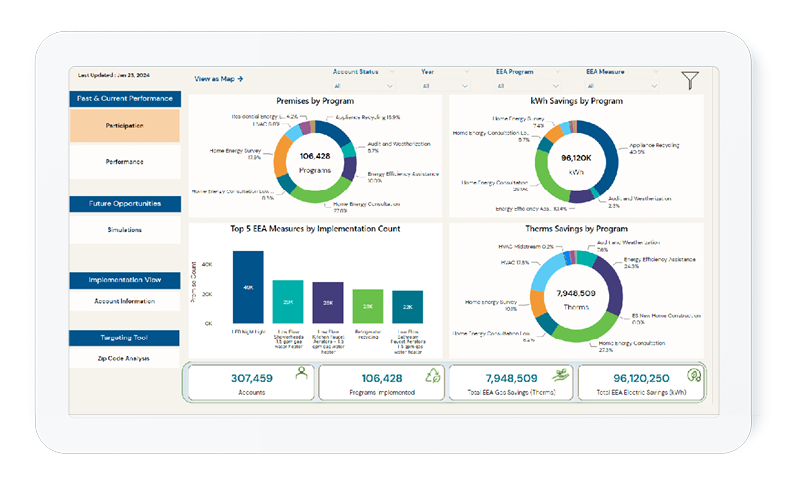Go to Account Information
800x485 pixels.
(x=125, y=301)
